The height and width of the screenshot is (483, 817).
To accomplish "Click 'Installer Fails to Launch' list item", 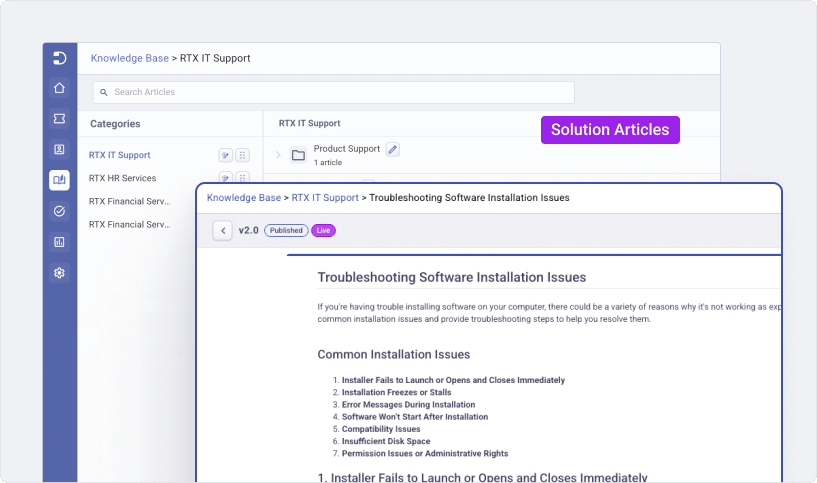I will click(453, 380).
